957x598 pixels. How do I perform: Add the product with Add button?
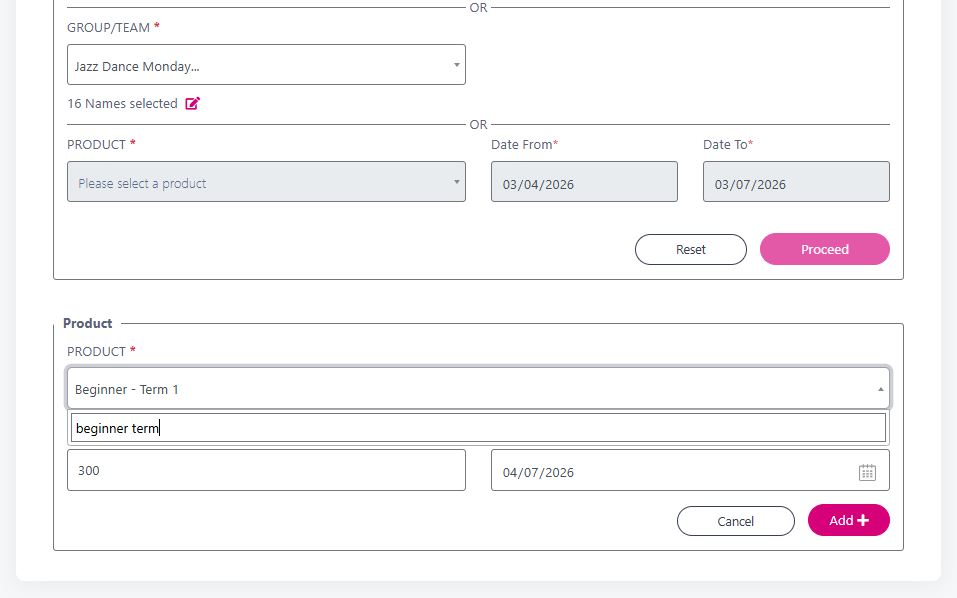point(848,521)
